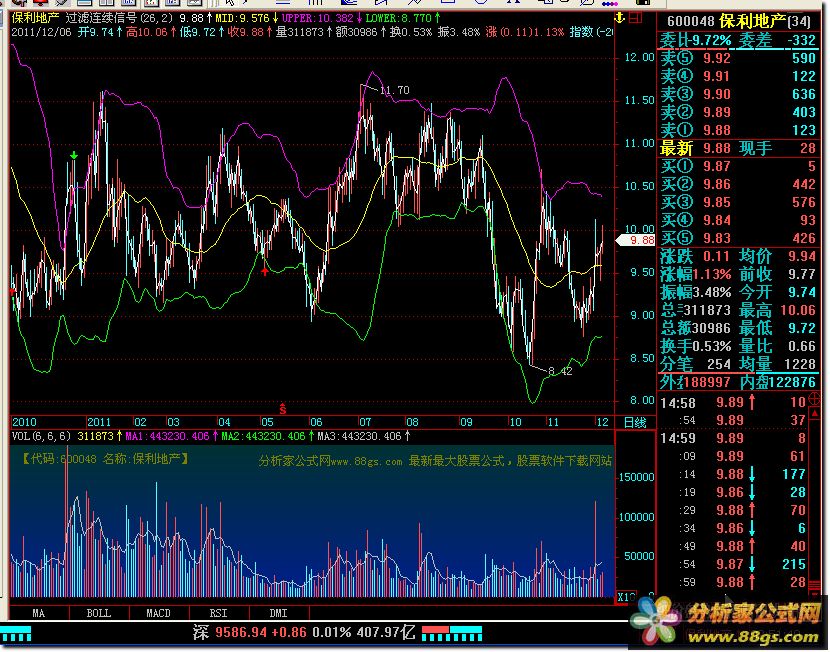
Task: Click the 最新 9.88 latest price row
Action: click(738, 148)
